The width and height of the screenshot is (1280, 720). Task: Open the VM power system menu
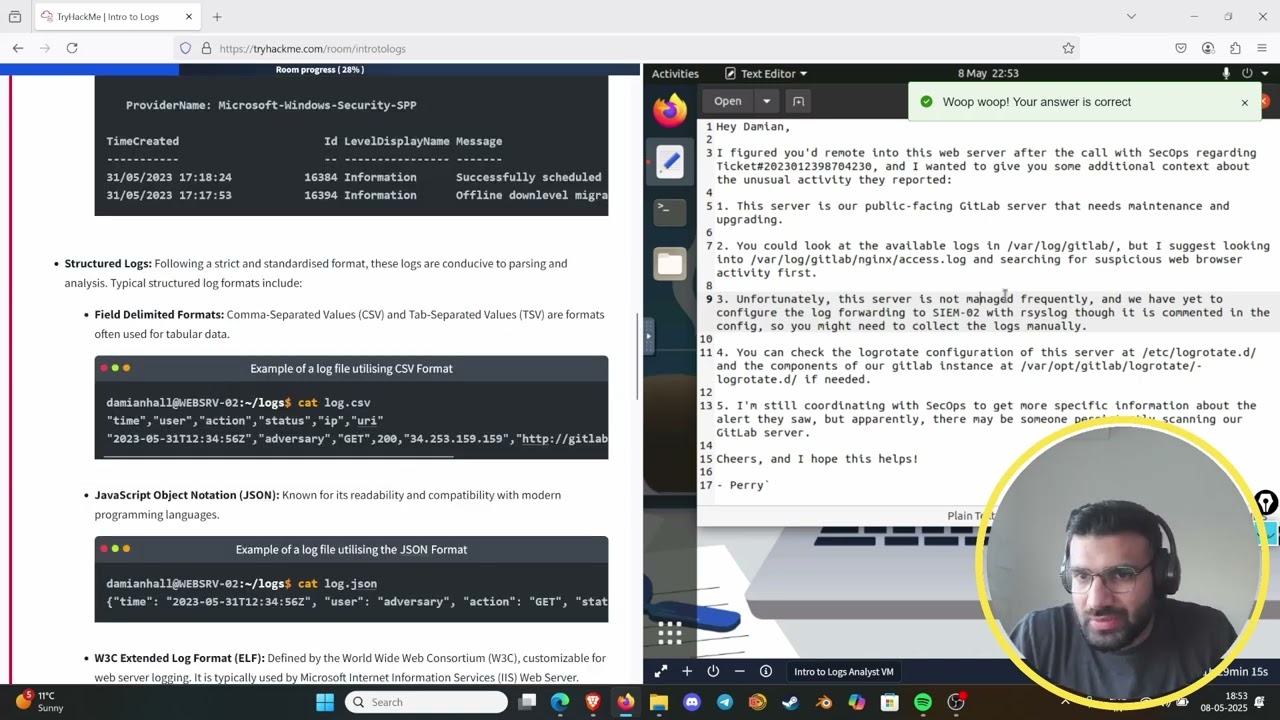[x=1253, y=73]
